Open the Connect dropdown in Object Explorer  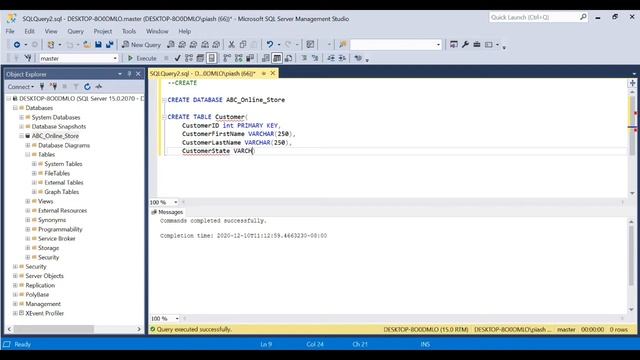(21, 87)
